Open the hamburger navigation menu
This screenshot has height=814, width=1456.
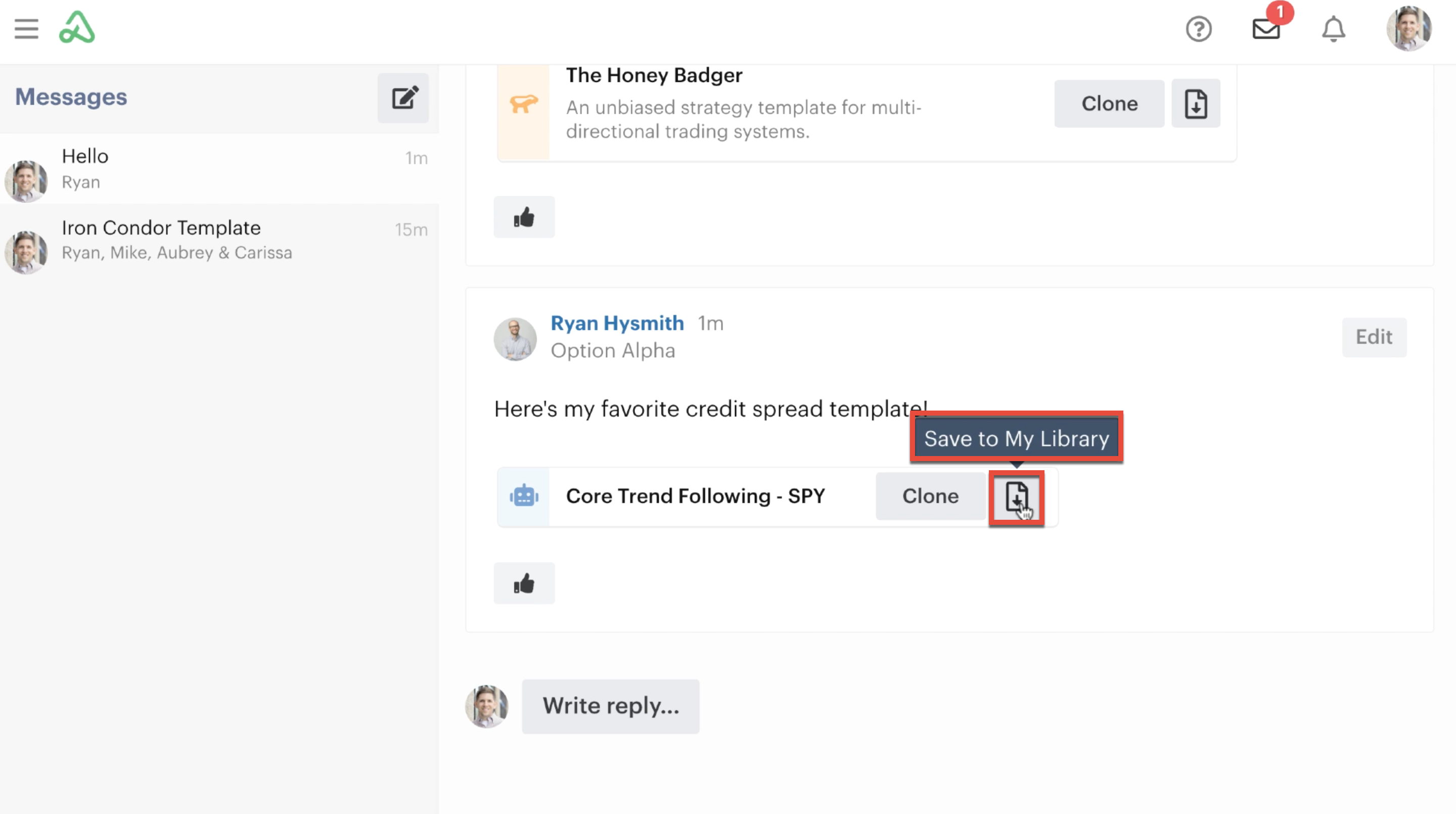[x=26, y=28]
